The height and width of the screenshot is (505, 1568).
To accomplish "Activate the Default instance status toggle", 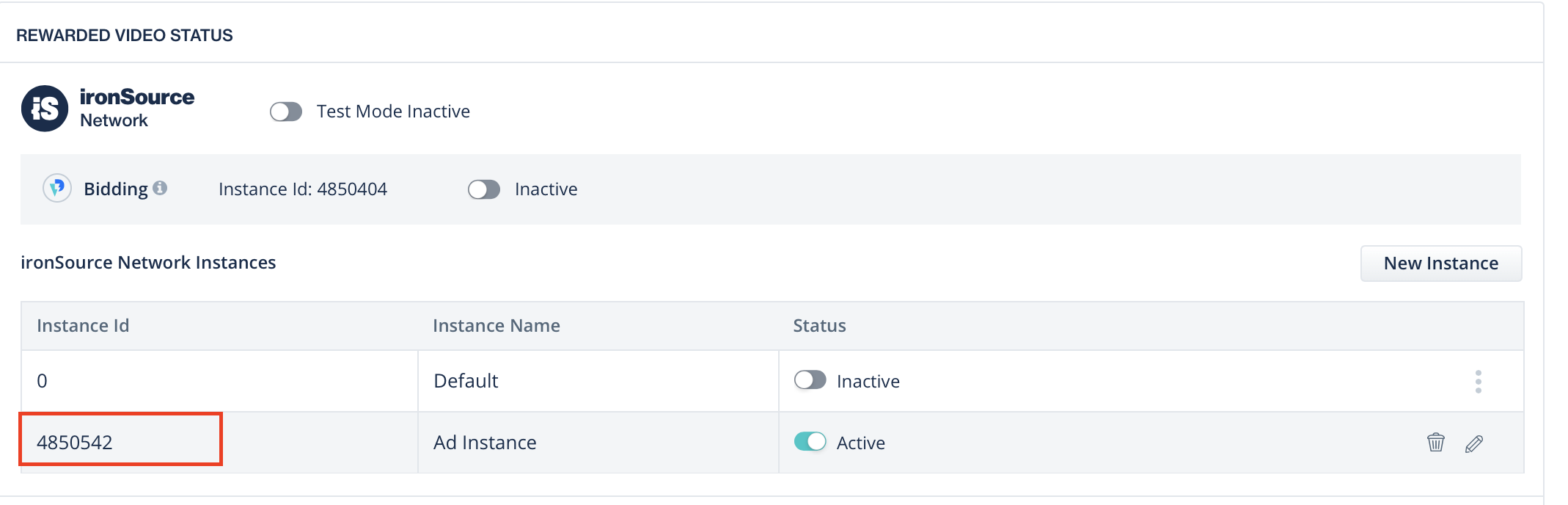I will click(810, 380).
